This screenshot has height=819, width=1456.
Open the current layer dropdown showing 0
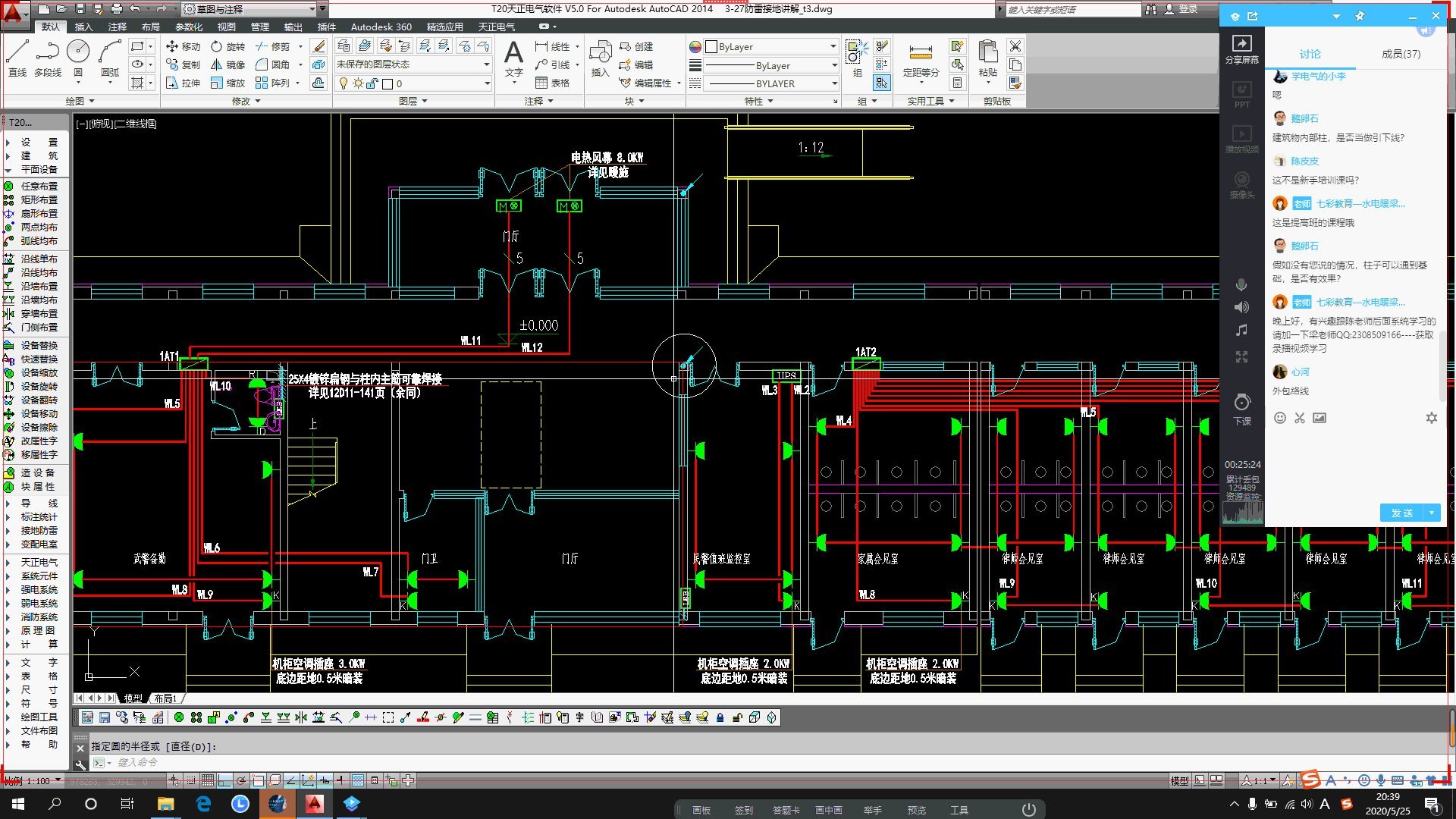[413, 83]
